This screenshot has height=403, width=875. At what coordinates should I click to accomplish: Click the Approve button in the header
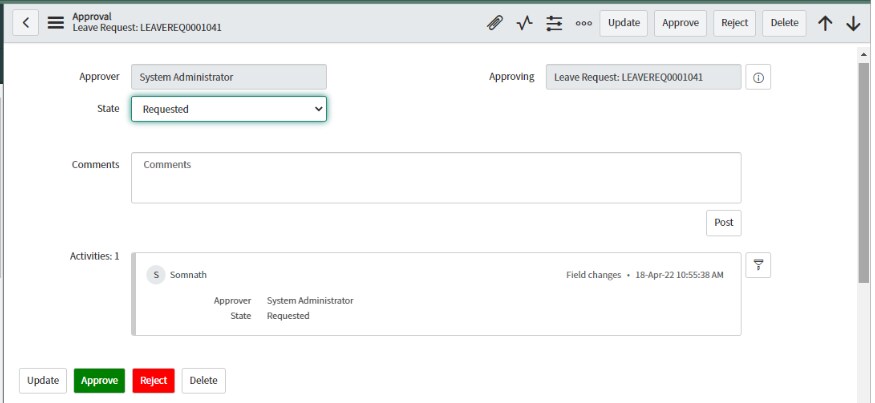680,23
